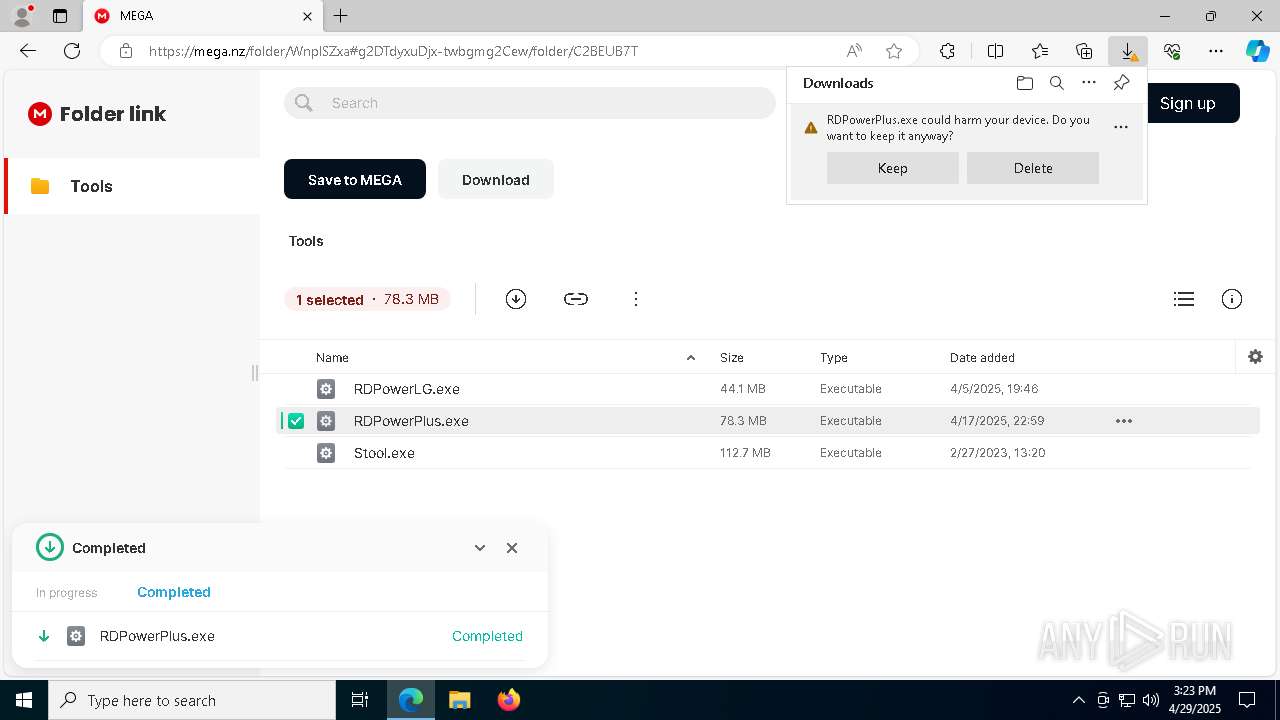Click RDPowerLG.exe file type icon
The width and height of the screenshot is (1280, 720).
pyautogui.click(x=326, y=389)
